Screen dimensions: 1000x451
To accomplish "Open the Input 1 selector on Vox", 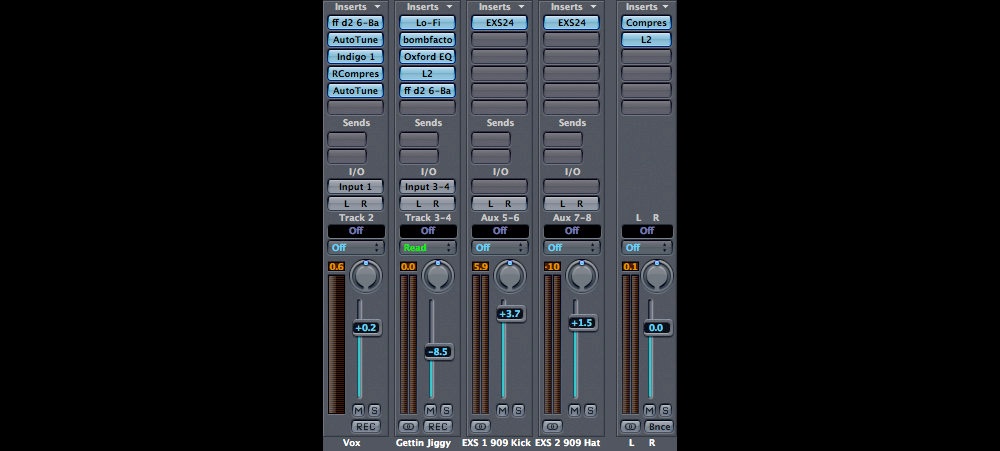I will point(356,187).
